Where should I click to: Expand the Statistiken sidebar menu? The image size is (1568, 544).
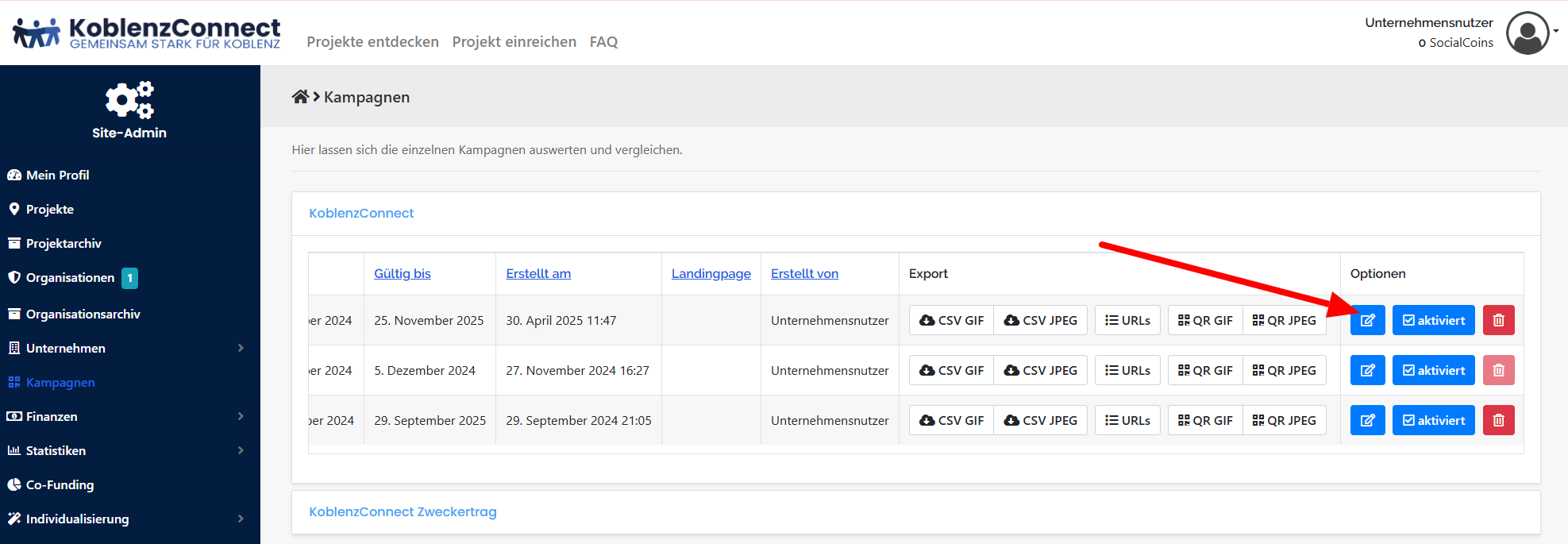coord(241,450)
